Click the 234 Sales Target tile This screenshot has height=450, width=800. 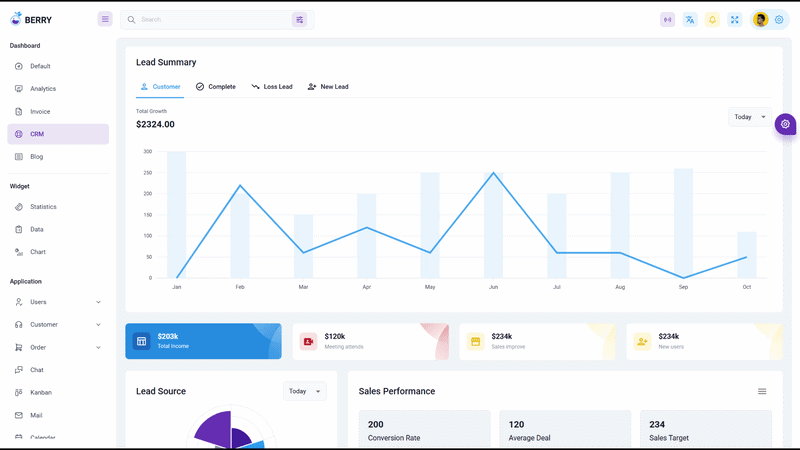(706, 430)
